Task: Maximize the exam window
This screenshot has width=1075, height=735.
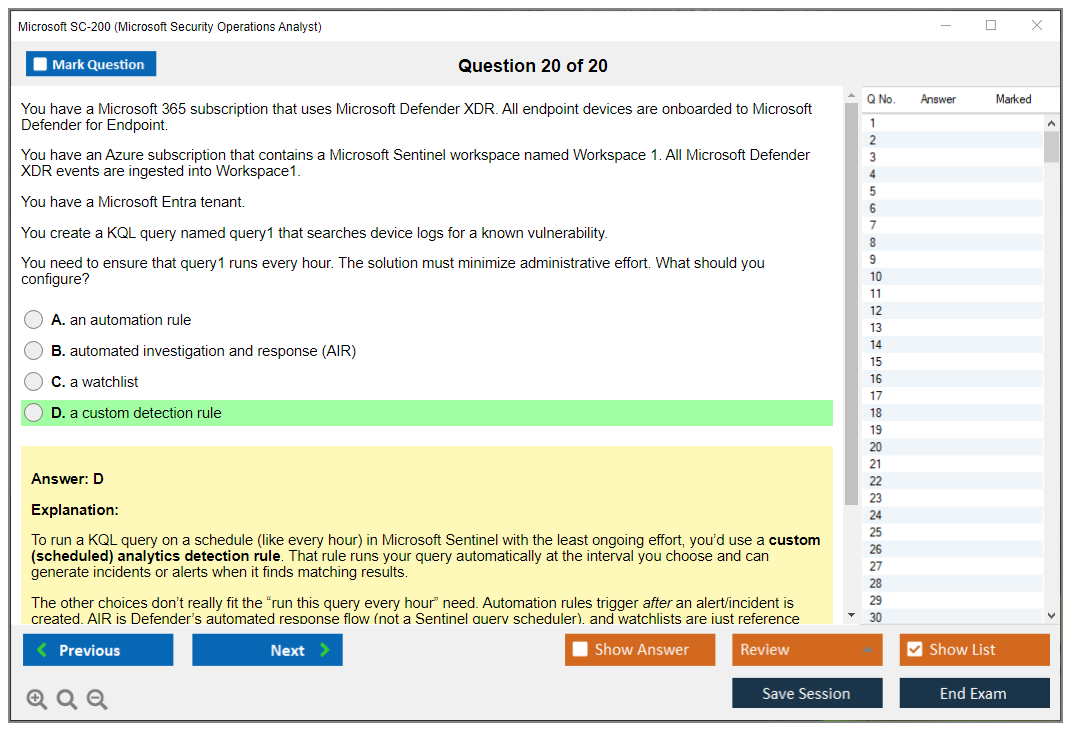Action: tap(991, 26)
